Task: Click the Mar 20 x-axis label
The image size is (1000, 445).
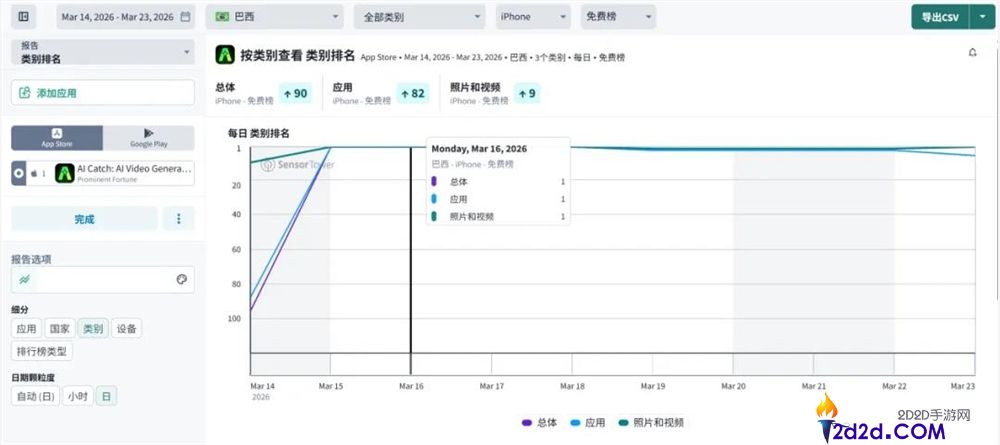Action: [733, 386]
